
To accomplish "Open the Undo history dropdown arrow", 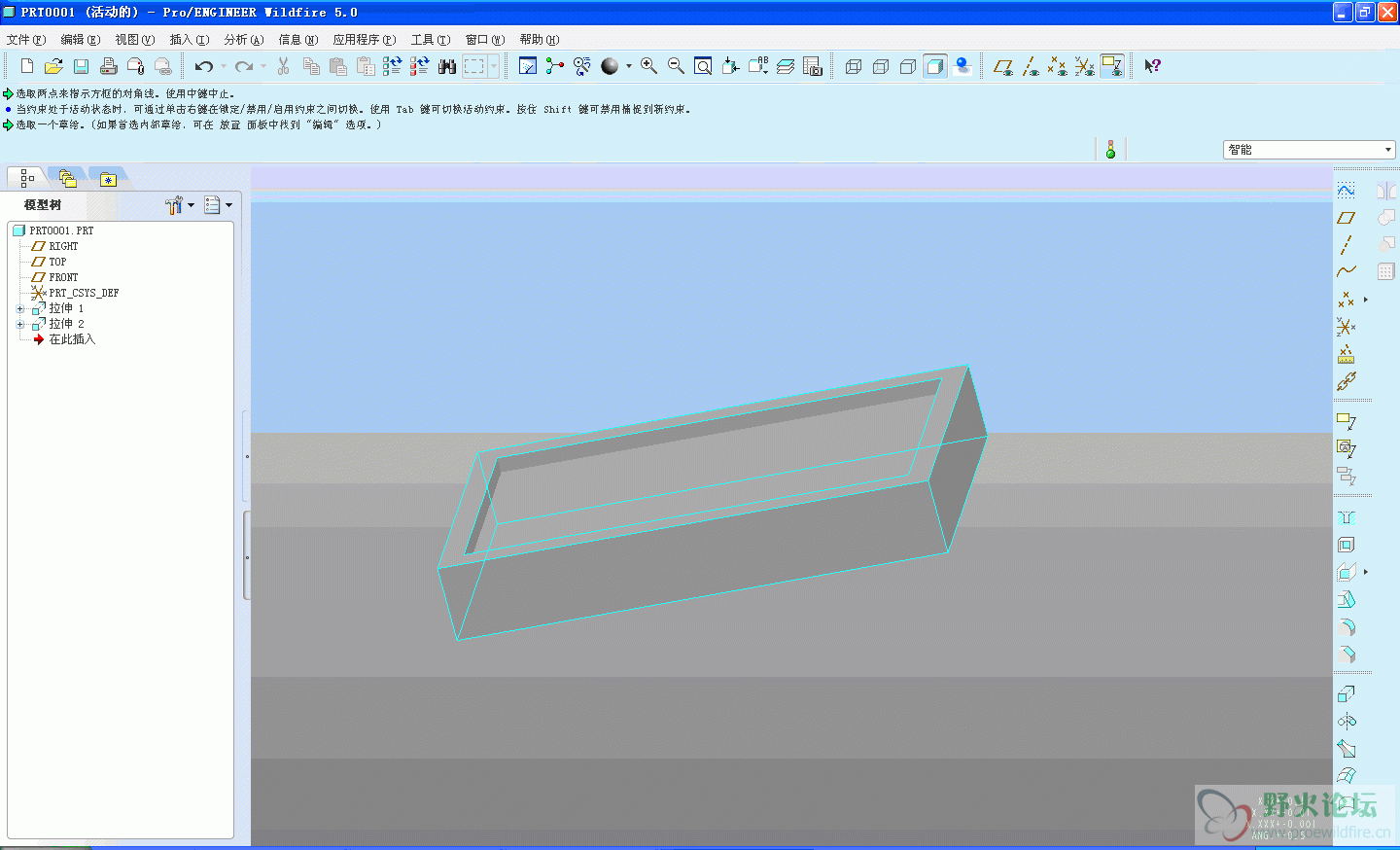I will tap(224, 66).
